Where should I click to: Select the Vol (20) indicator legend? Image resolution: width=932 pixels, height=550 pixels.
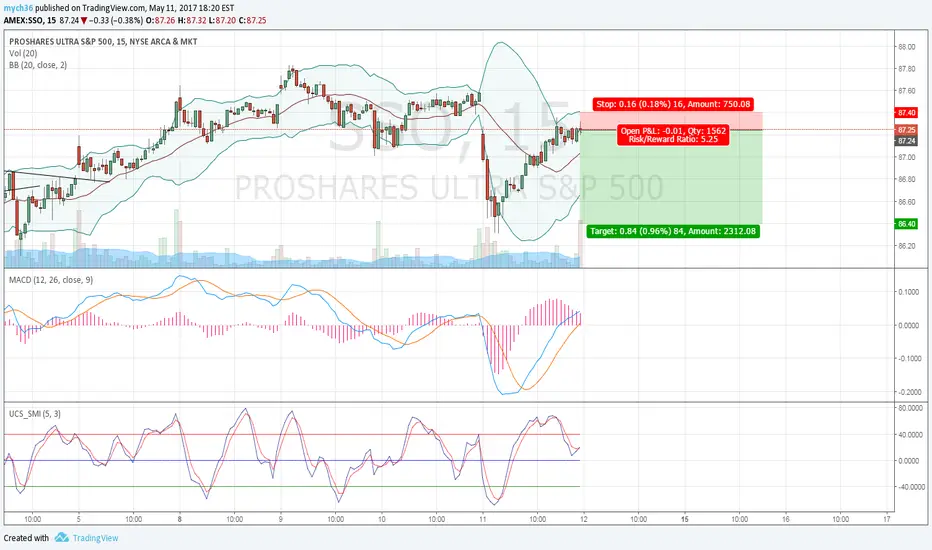click(x=23, y=54)
